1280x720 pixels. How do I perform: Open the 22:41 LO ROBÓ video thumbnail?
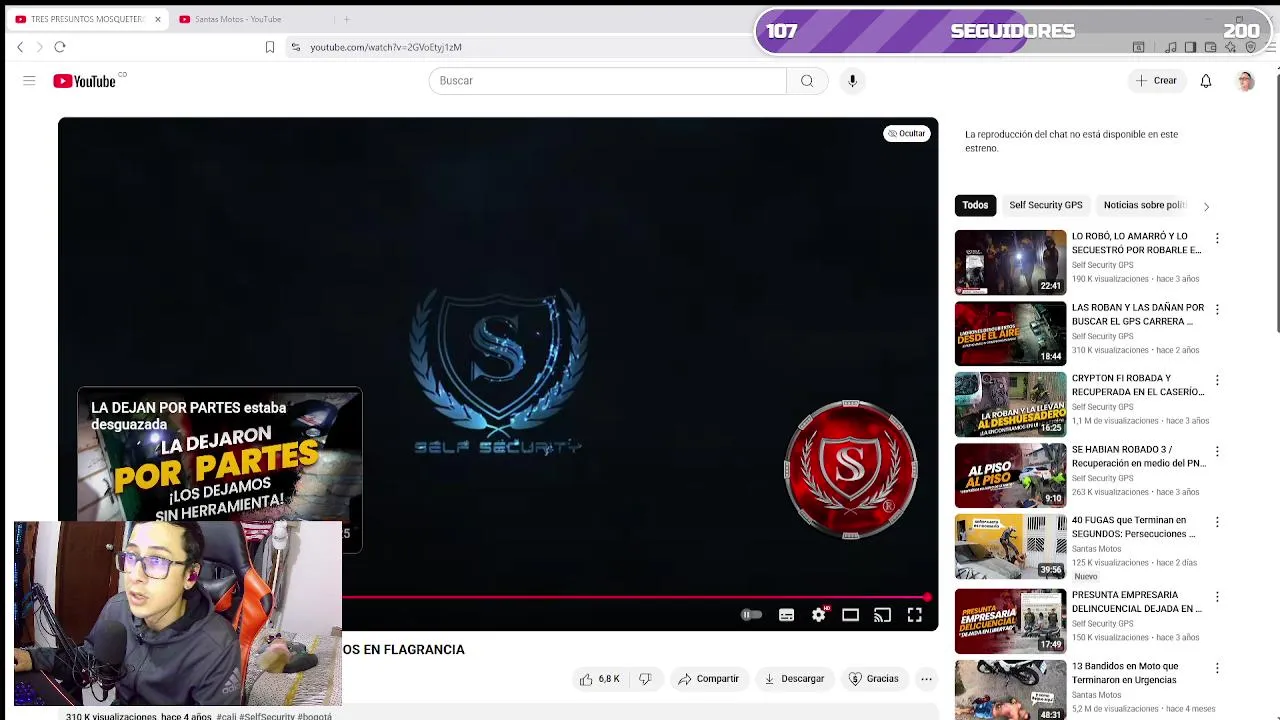pos(1010,262)
